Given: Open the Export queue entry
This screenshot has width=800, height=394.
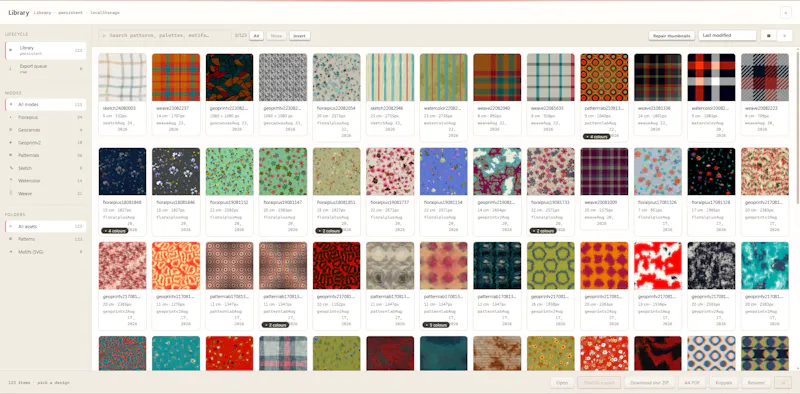Looking at the screenshot, I should click(x=45, y=68).
